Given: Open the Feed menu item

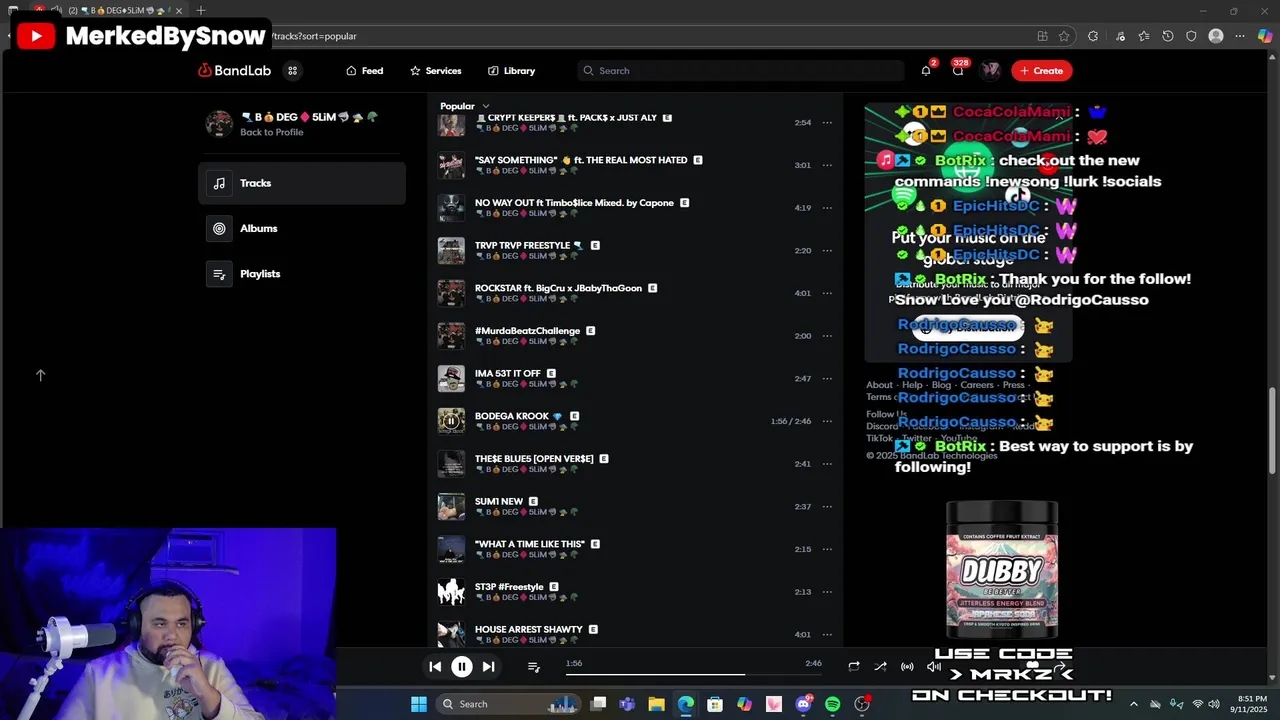Looking at the screenshot, I should (365, 71).
